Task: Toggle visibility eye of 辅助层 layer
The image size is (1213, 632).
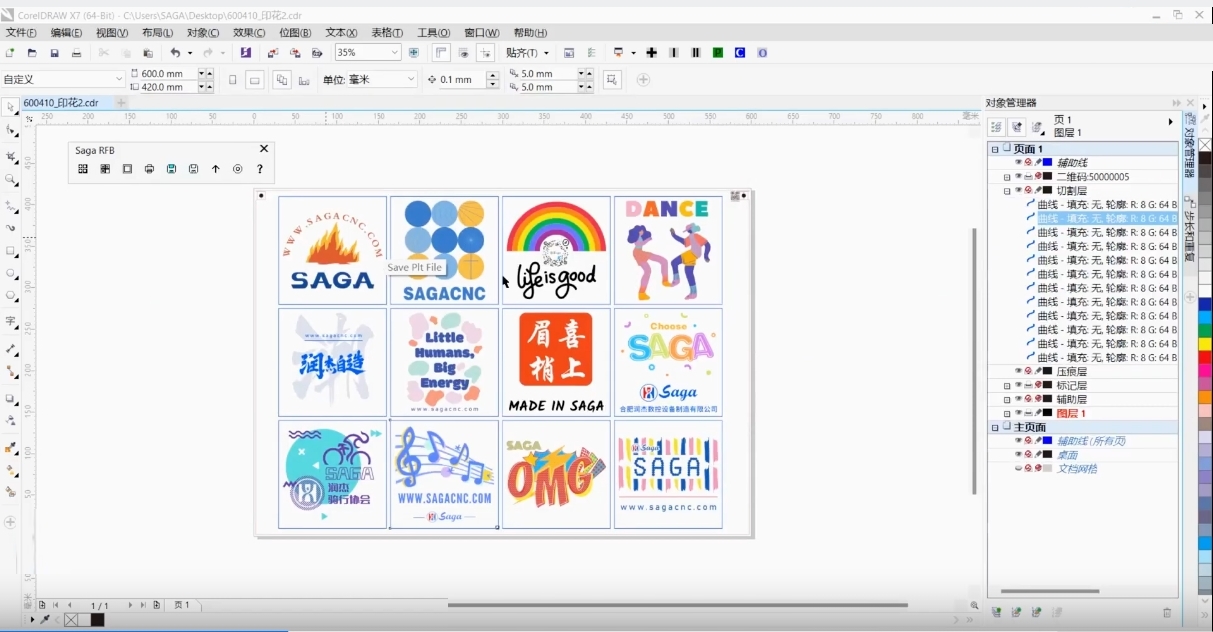Action: coord(1019,399)
